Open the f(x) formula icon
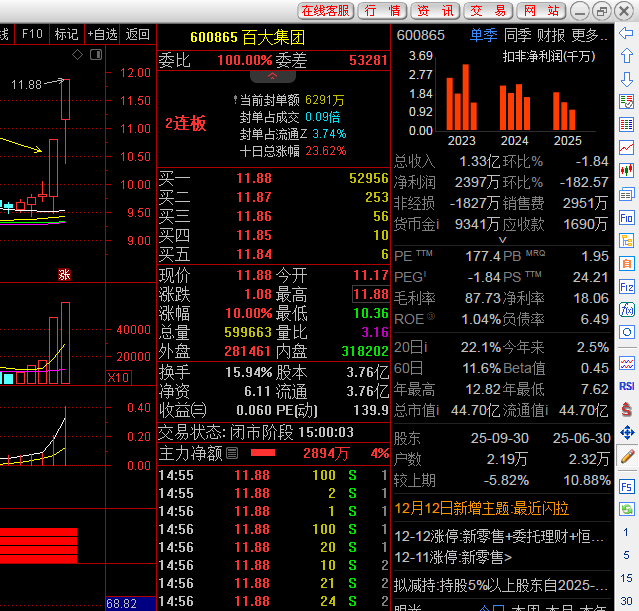 626,310
